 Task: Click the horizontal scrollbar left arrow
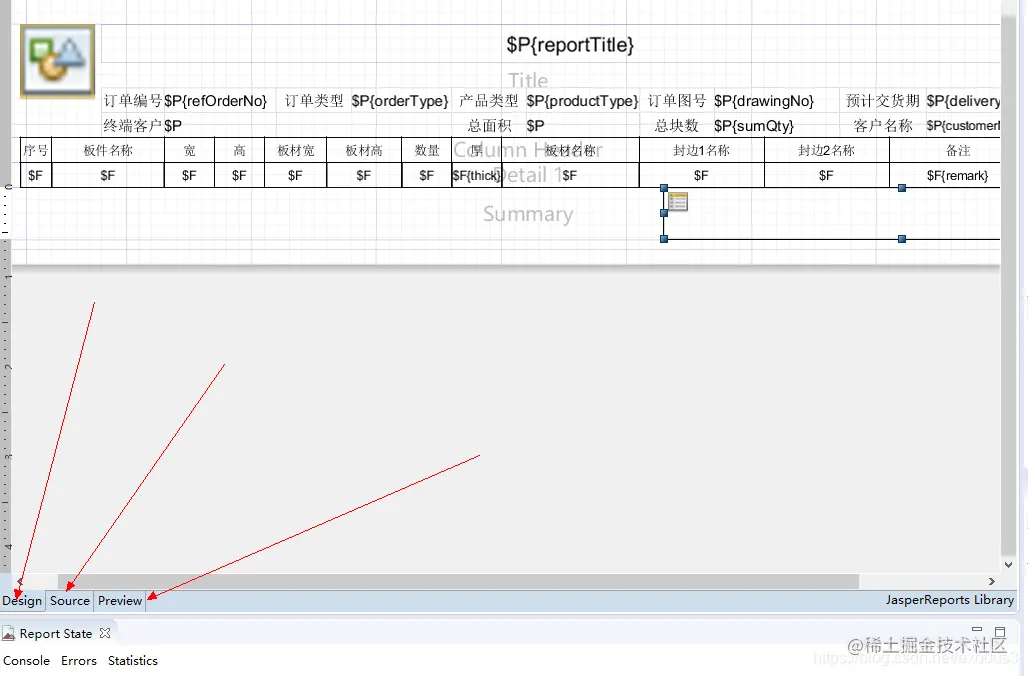point(20,582)
